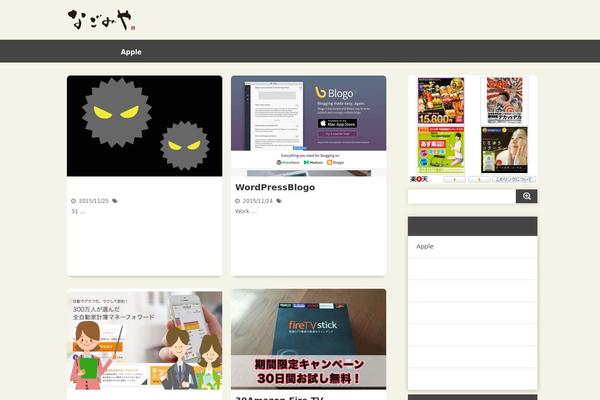Viewport: 600px width, 400px height.
Task: Click tag icon beside 2015/11/25
Action: pyautogui.click(x=115, y=201)
